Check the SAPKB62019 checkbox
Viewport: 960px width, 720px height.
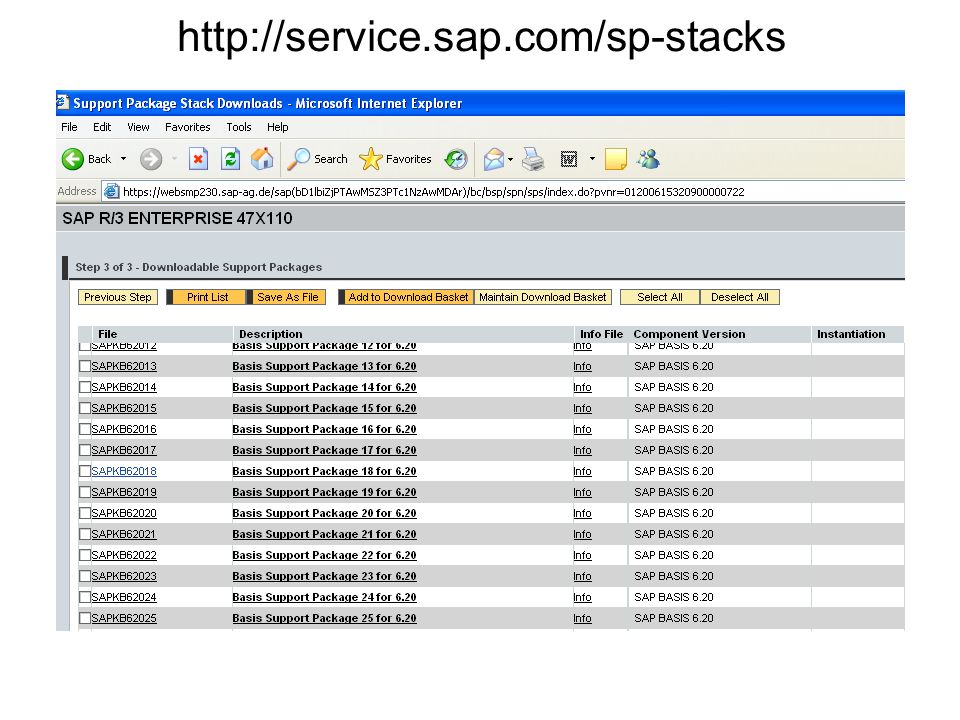[x=85, y=492]
